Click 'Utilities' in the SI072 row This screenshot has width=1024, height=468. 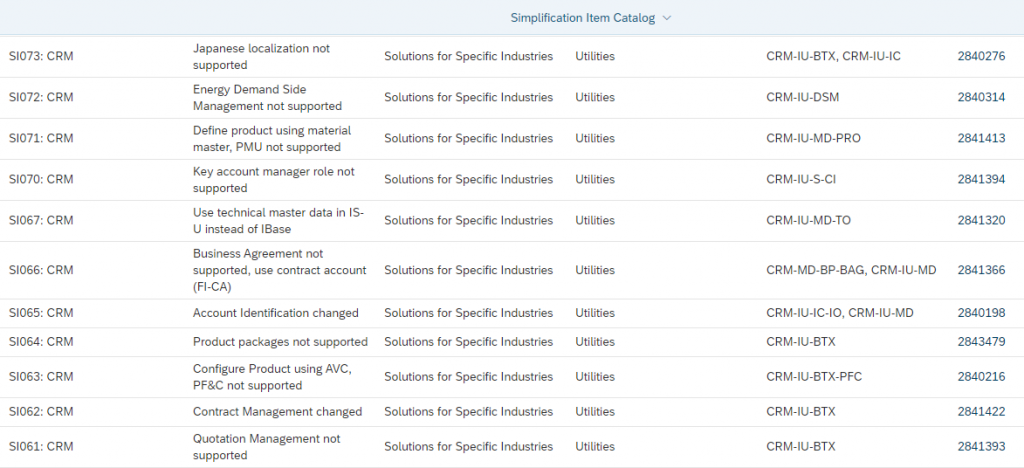point(595,97)
